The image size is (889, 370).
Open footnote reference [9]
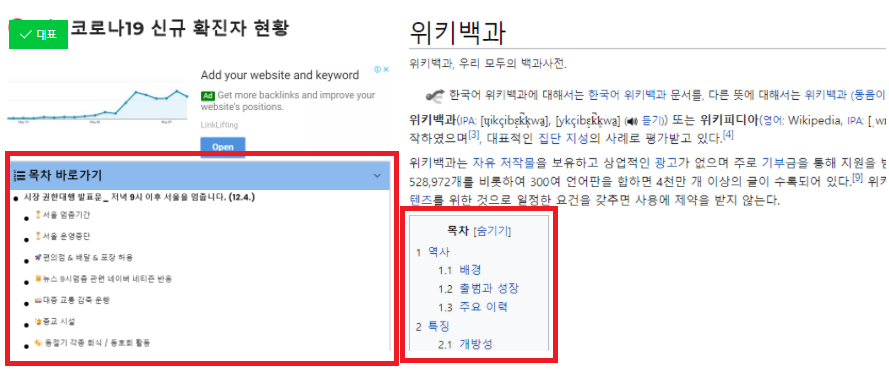(x=857, y=179)
